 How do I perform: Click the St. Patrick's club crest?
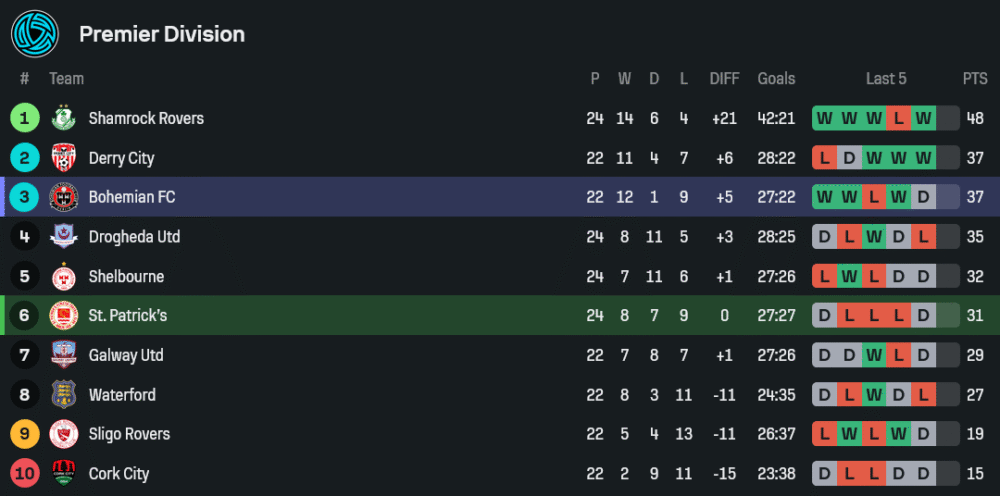(64, 316)
